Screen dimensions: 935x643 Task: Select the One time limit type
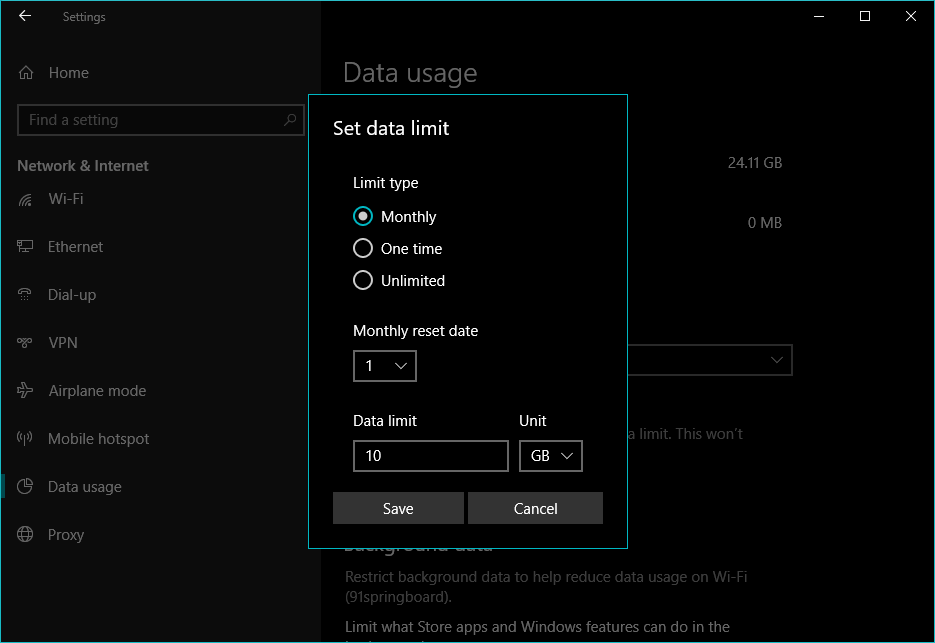click(363, 249)
